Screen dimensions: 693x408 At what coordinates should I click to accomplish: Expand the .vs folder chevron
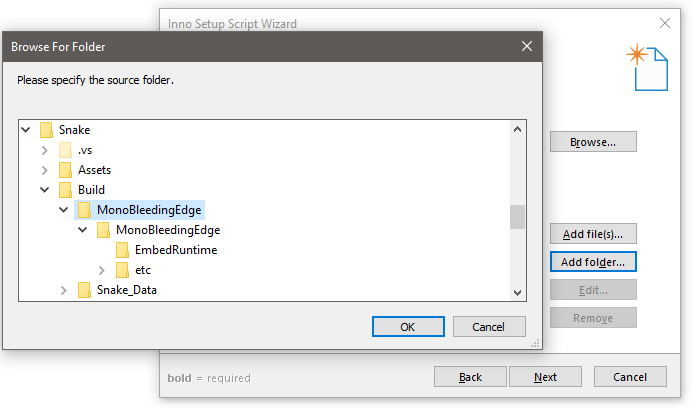pos(45,150)
